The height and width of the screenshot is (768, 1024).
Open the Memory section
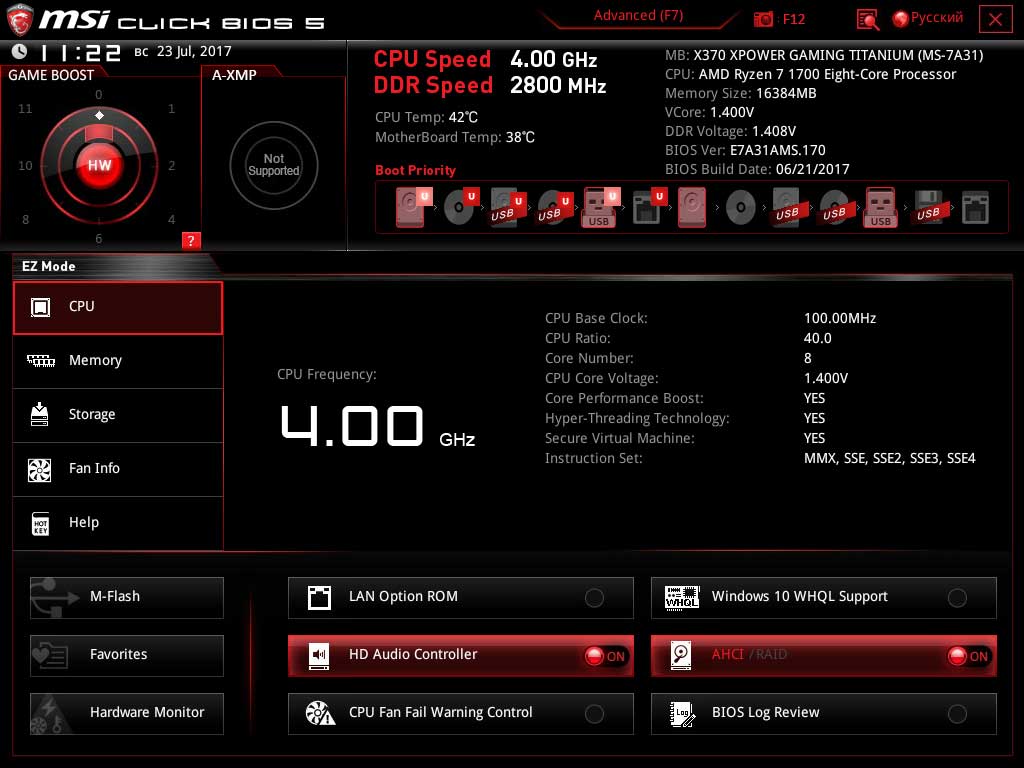(x=118, y=361)
